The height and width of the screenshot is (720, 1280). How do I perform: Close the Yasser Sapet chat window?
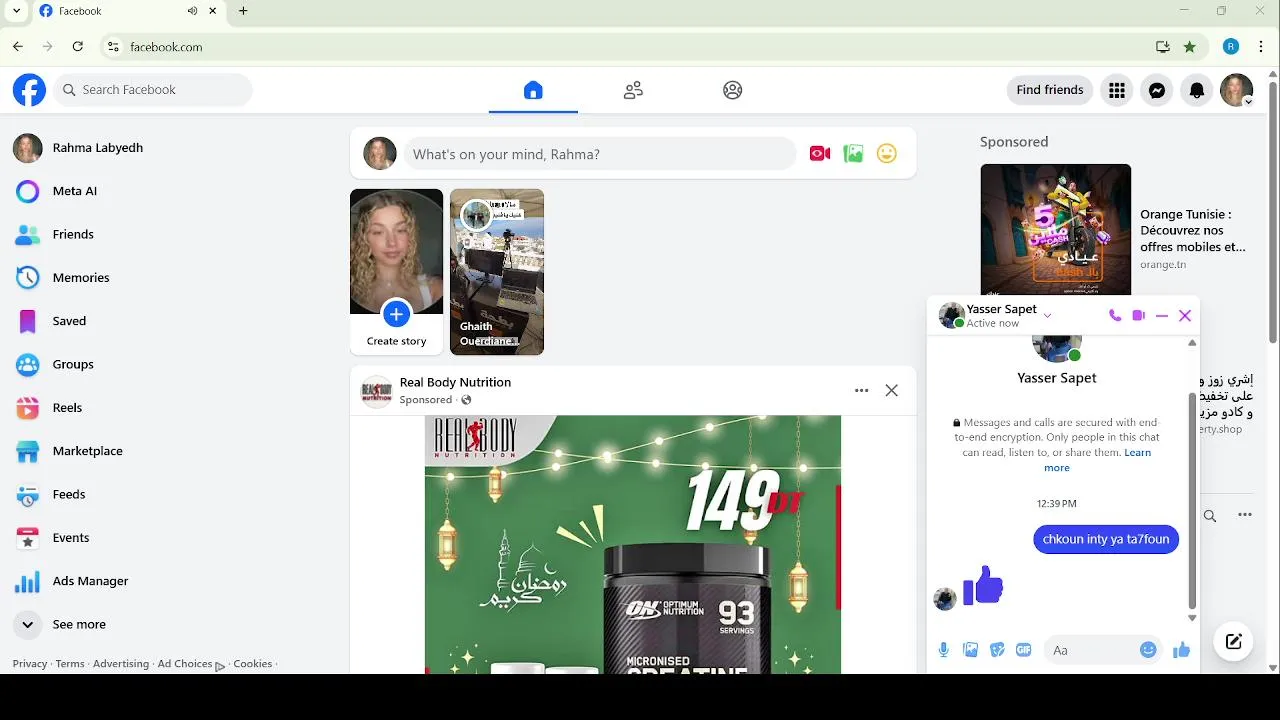pos(1185,316)
